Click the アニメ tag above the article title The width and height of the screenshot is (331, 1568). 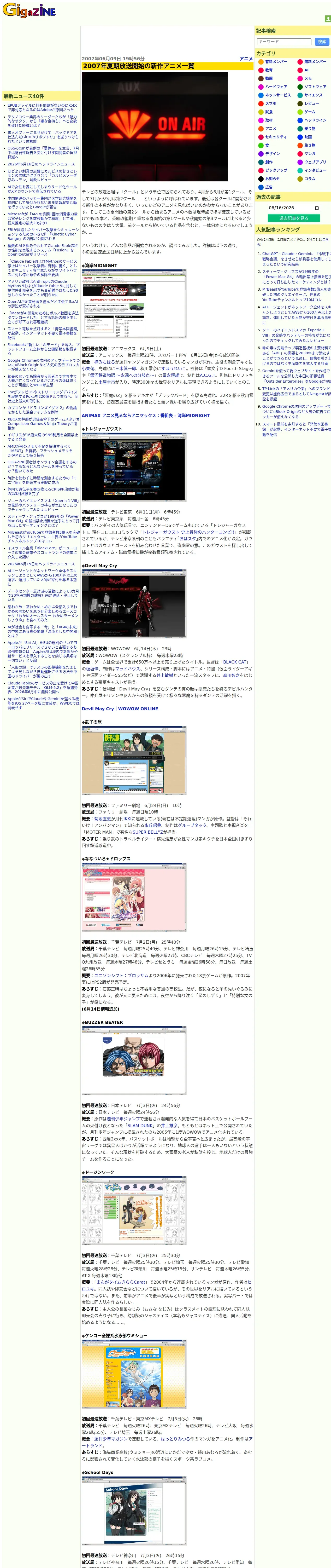[246, 59]
